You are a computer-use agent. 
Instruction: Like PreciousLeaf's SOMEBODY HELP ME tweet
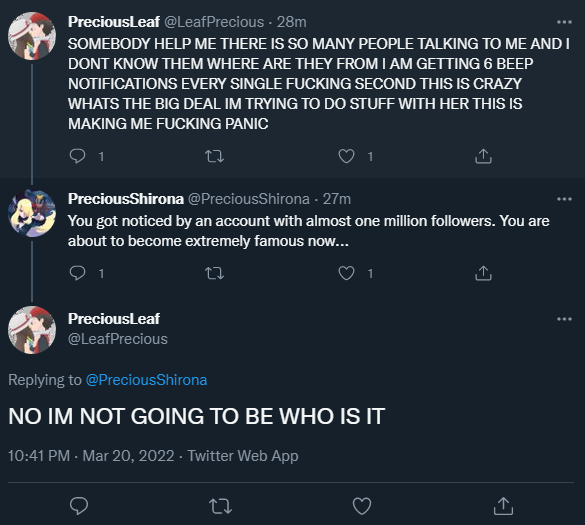(346, 156)
